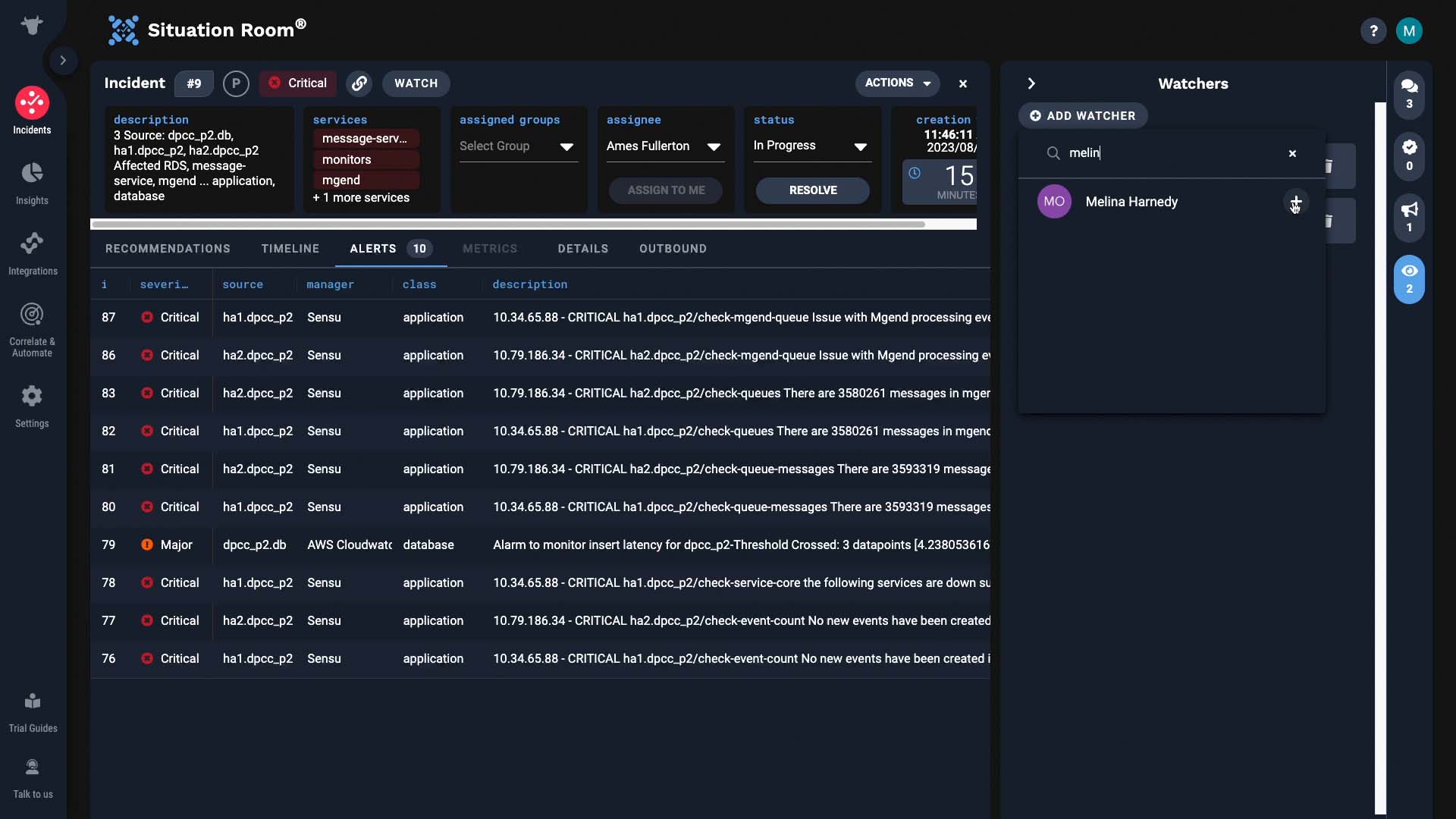Click dpcc_p2.db source cell
Image resolution: width=1456 pixels, height=819 pixels.
[x=254, y=544]
